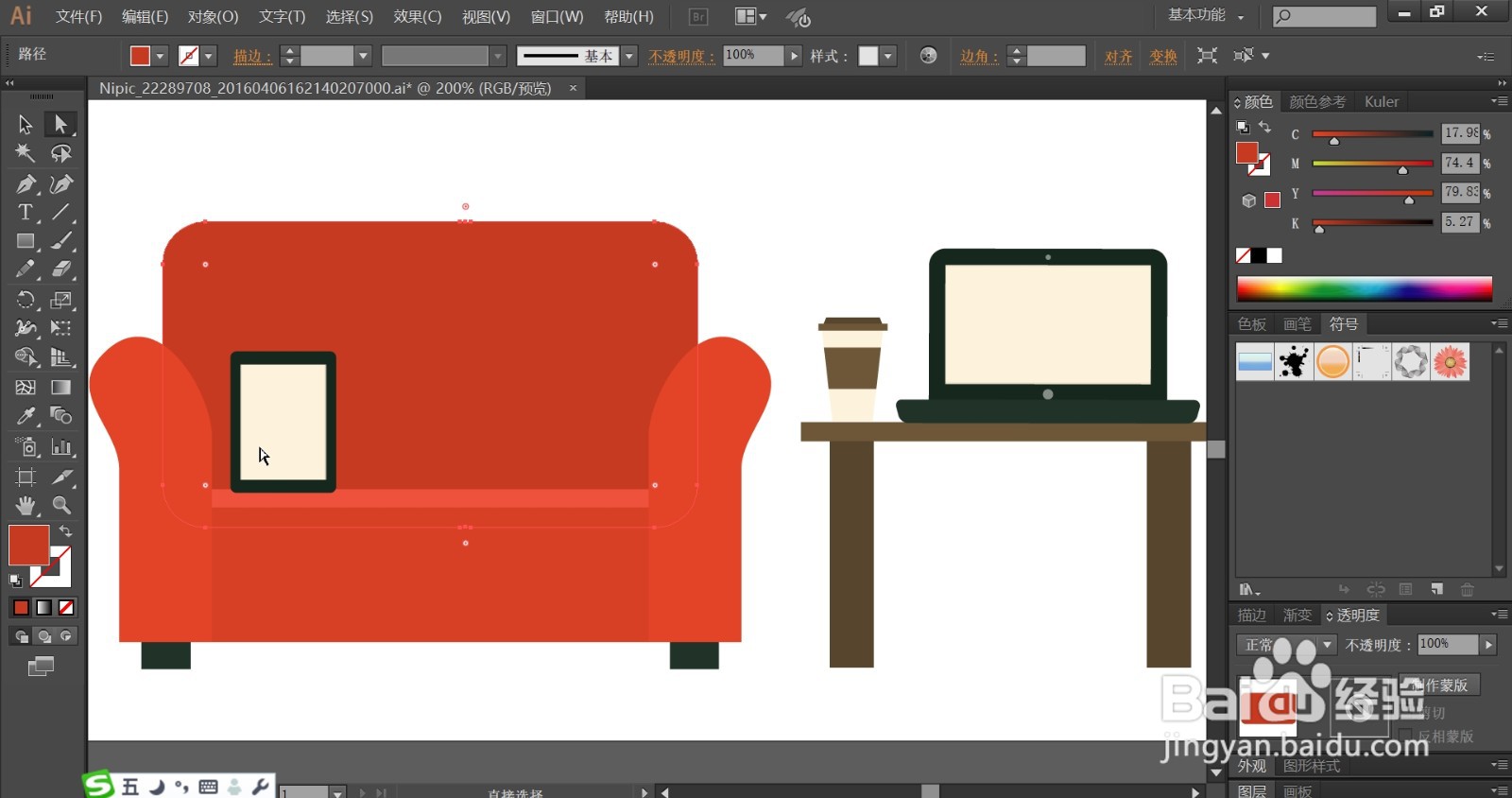Open the 文件(F) menu
This screenshot has height=798, width=1512.
78,16
